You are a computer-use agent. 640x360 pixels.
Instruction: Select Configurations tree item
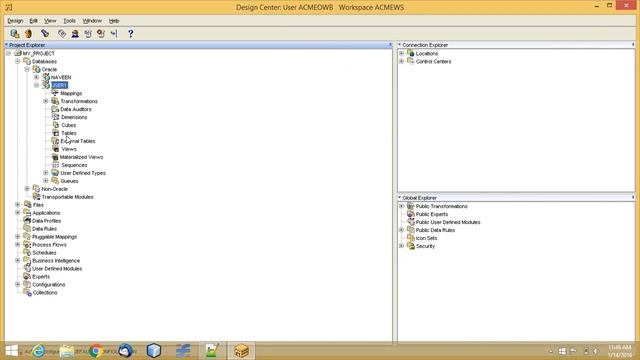pos(49,284)
